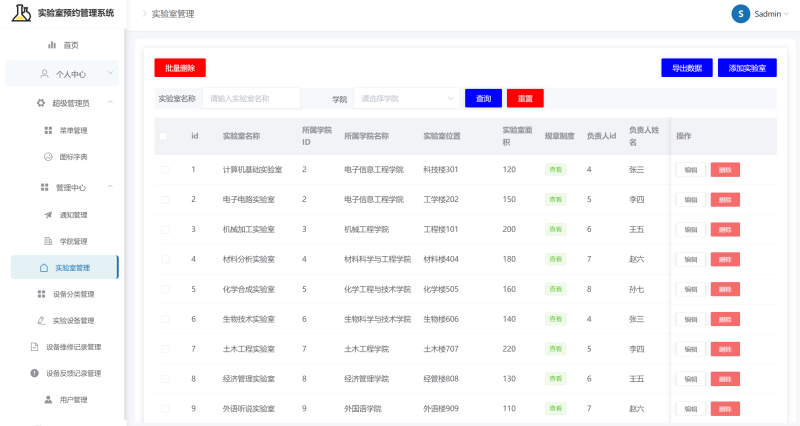Viewport: 800px width, 426px height.
Task: Click the 经管楼808 location cell
Action: (x=441, y=379)
